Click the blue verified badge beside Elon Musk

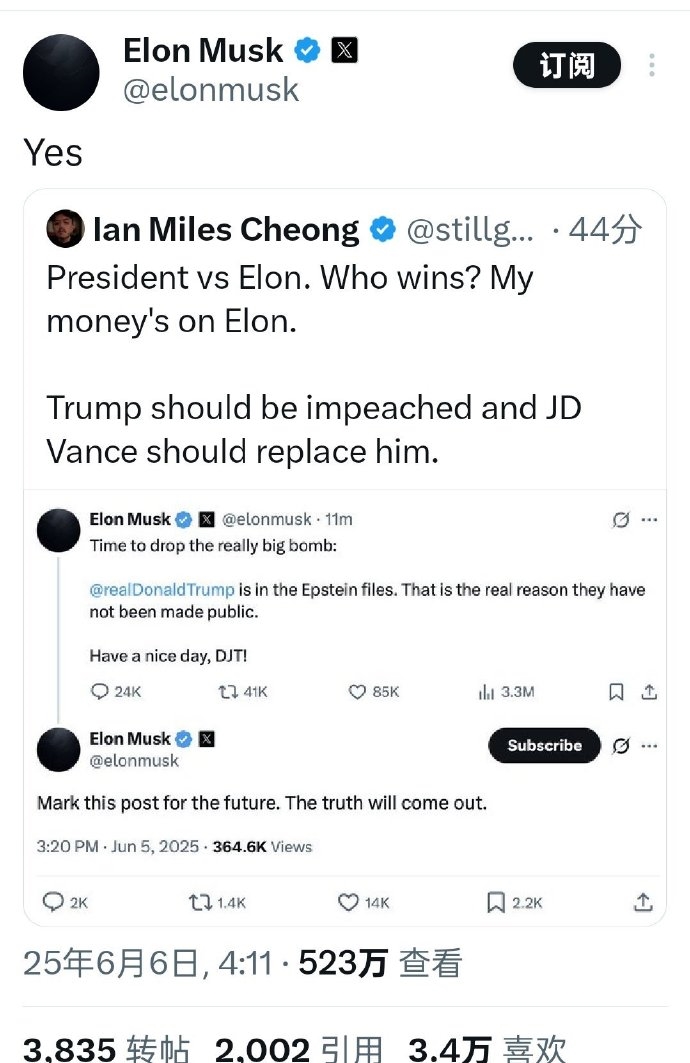click(x=307, y=50)
